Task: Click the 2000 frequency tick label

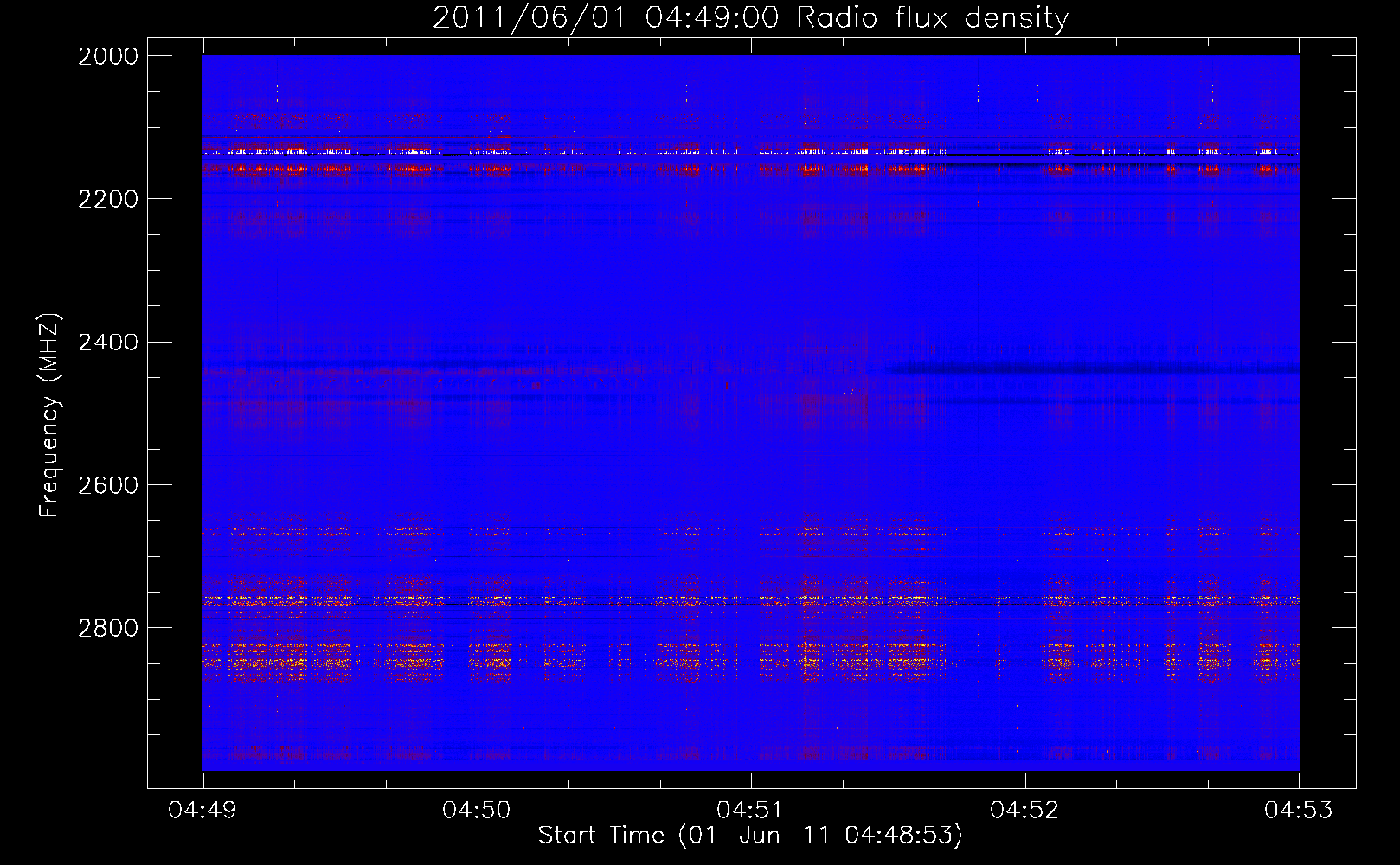Action: [108, 56]
